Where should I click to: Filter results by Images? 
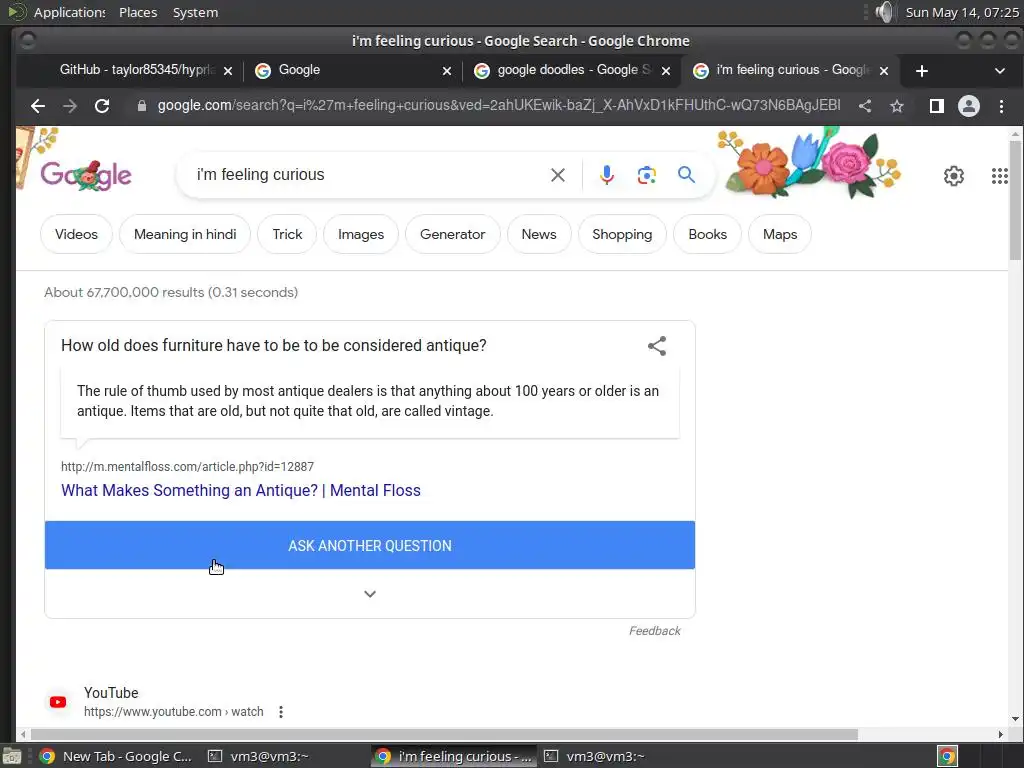361,234
